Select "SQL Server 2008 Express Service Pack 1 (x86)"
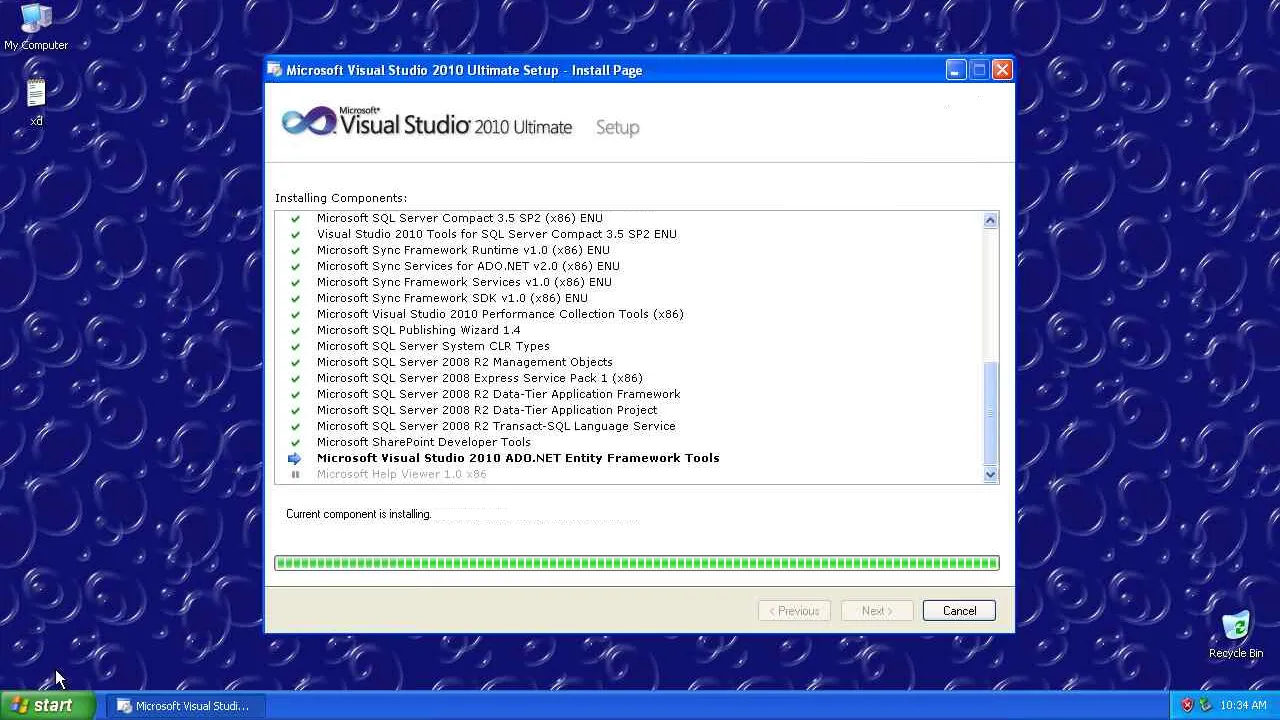The image size is (1280, 720). coord(480,378)
